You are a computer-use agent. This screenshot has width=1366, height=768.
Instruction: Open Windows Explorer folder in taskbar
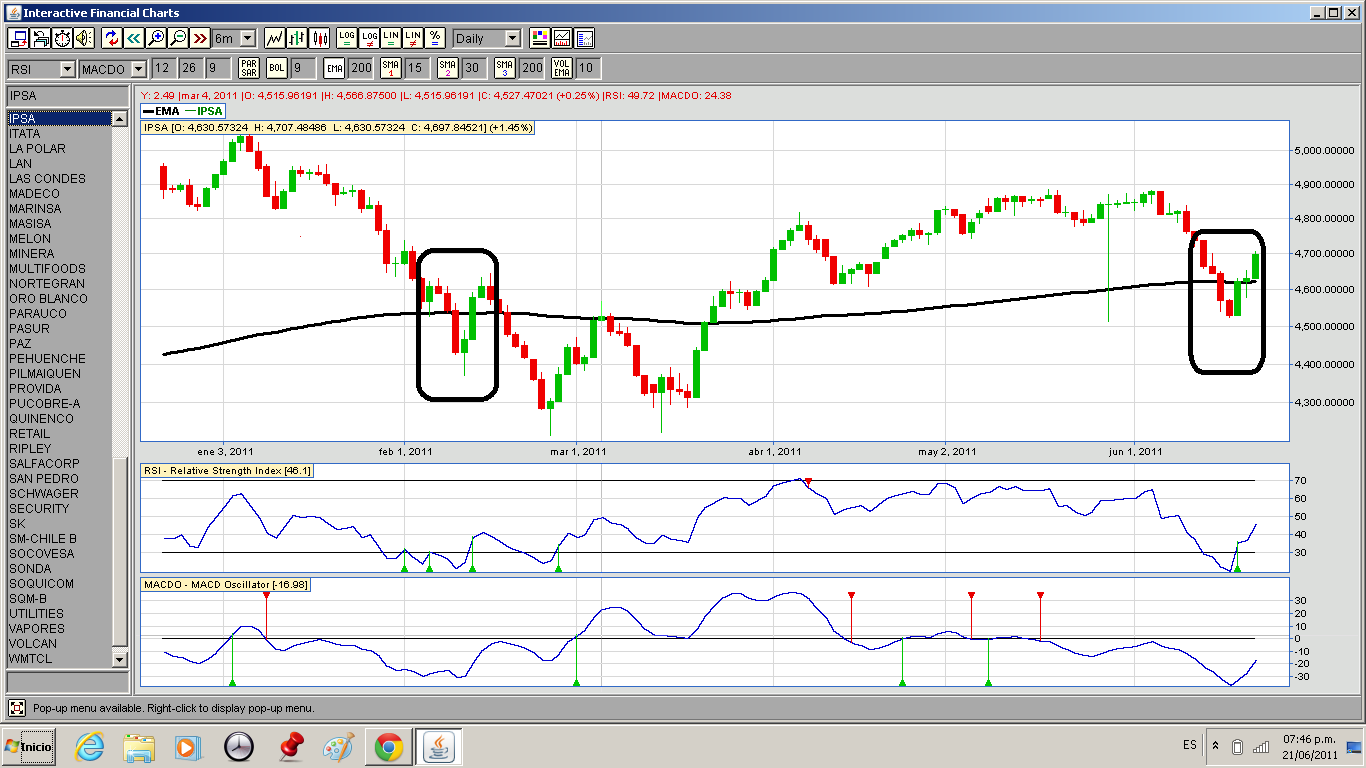tap(139, 746)
